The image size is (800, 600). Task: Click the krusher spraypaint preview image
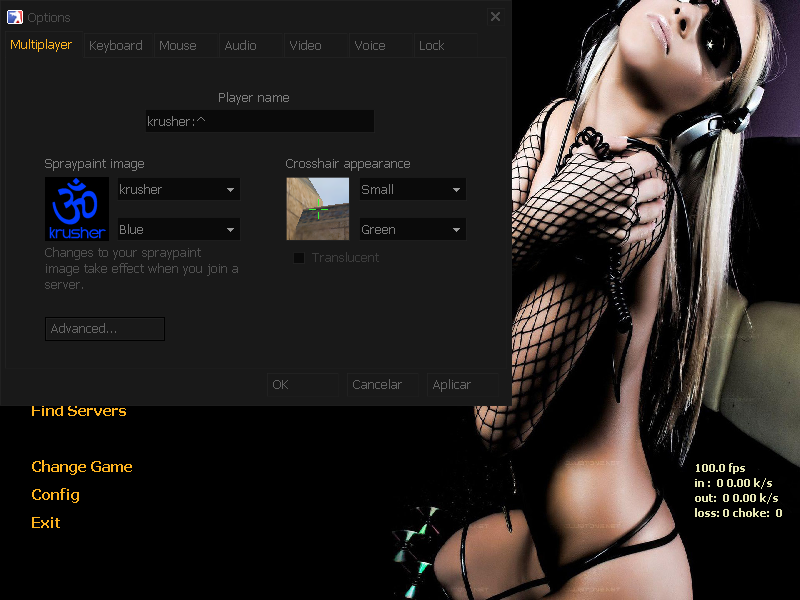click(x=77, y=209)
